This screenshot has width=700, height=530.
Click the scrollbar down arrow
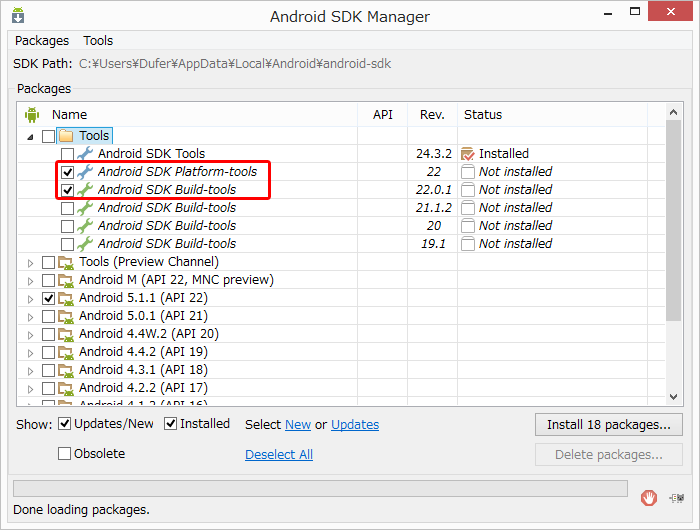(673, 396)
